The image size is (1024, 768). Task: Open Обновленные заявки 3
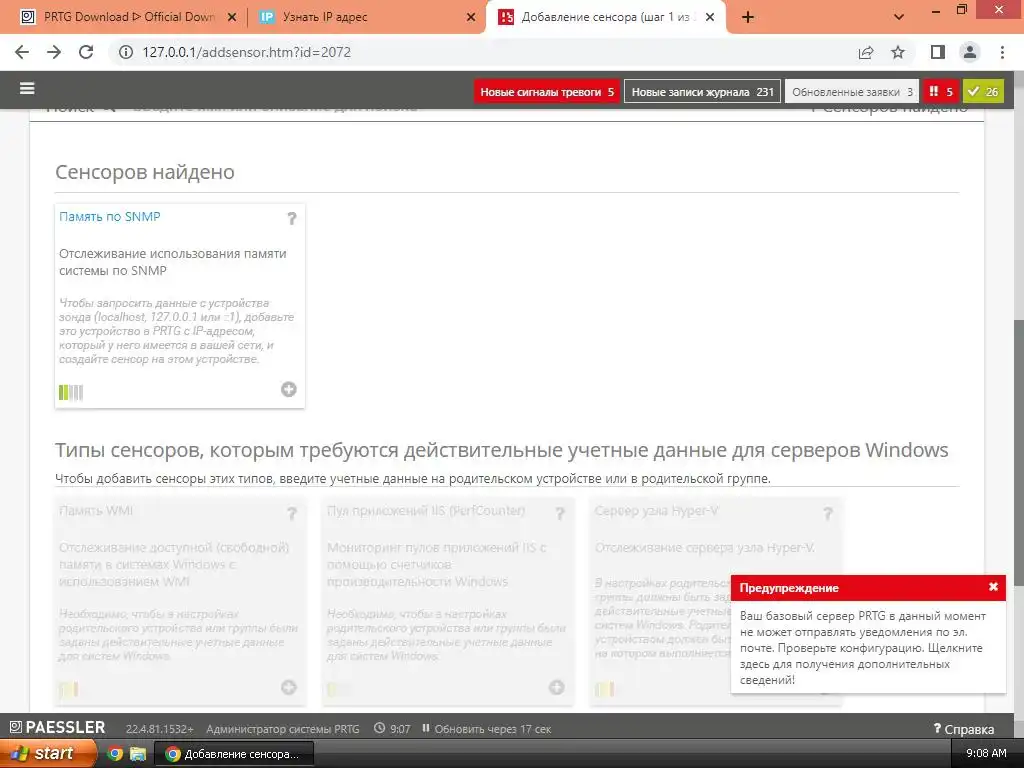point(852,92)
